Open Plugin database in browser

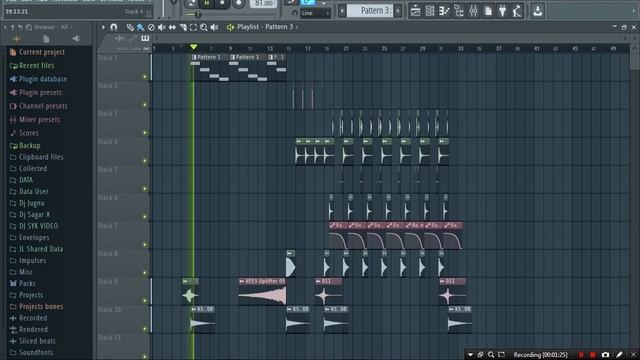point(38,79)
